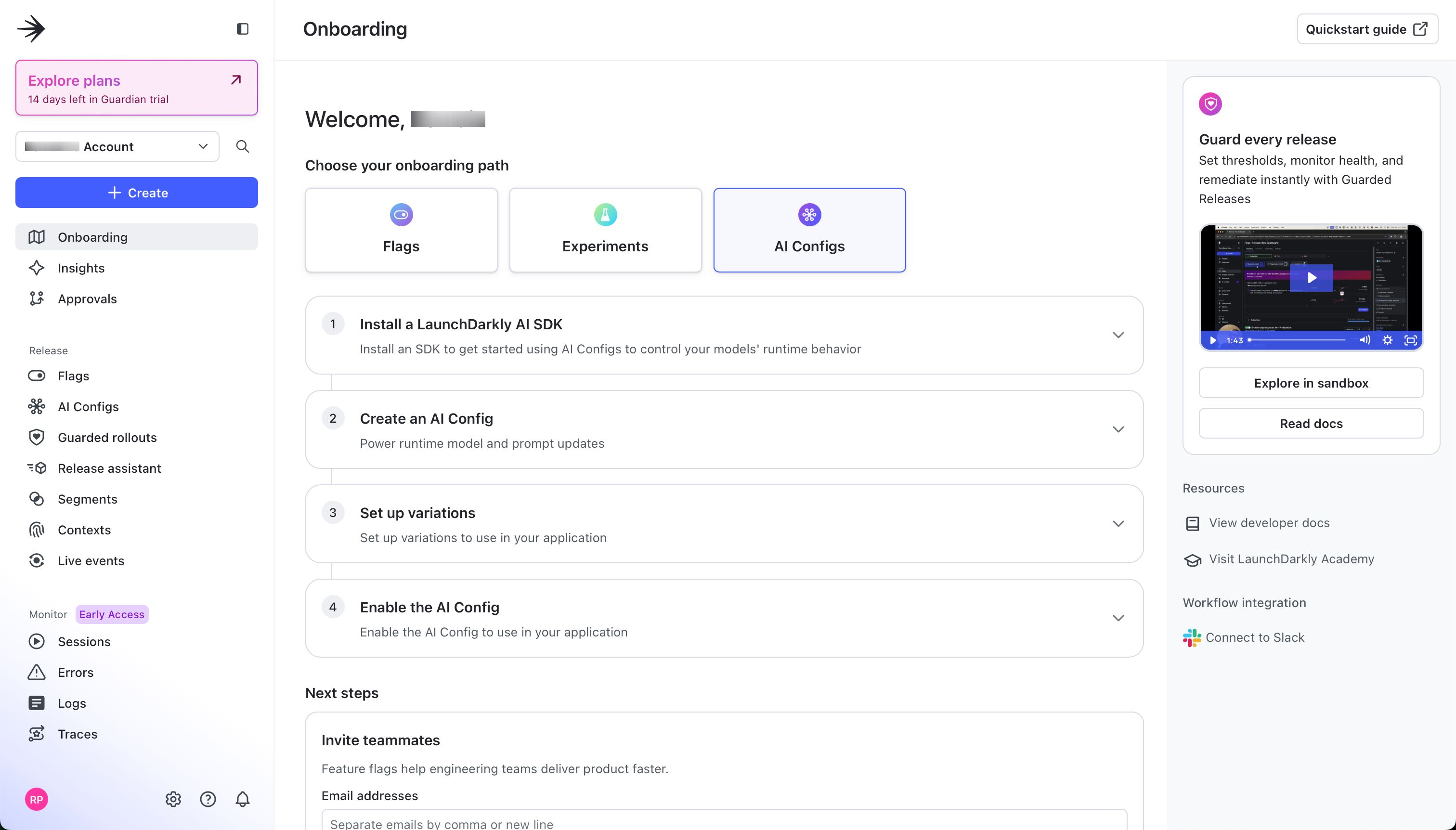The width and height of the screenshot is (1456, 830).
Task: Click the Early Access badge
Action: pos(112,614)
